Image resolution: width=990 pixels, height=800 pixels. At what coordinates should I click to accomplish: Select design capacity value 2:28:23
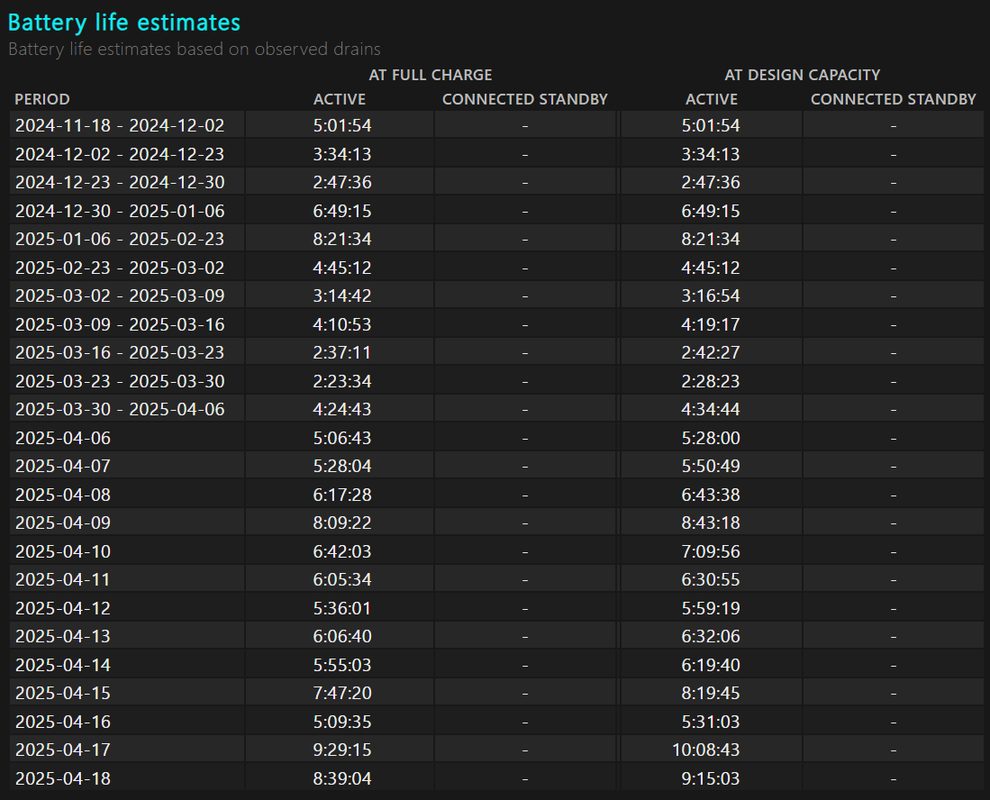(x=710, y=381)
